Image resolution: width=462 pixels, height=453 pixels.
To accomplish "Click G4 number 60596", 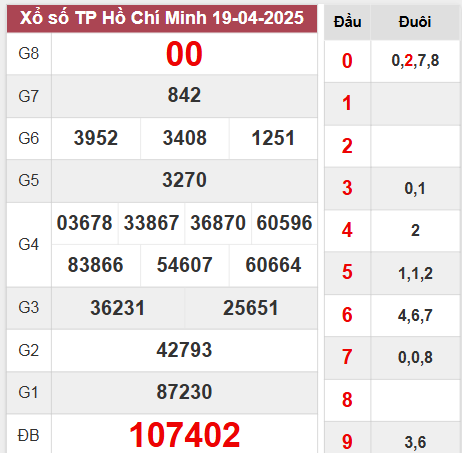I will click(284, 223).
